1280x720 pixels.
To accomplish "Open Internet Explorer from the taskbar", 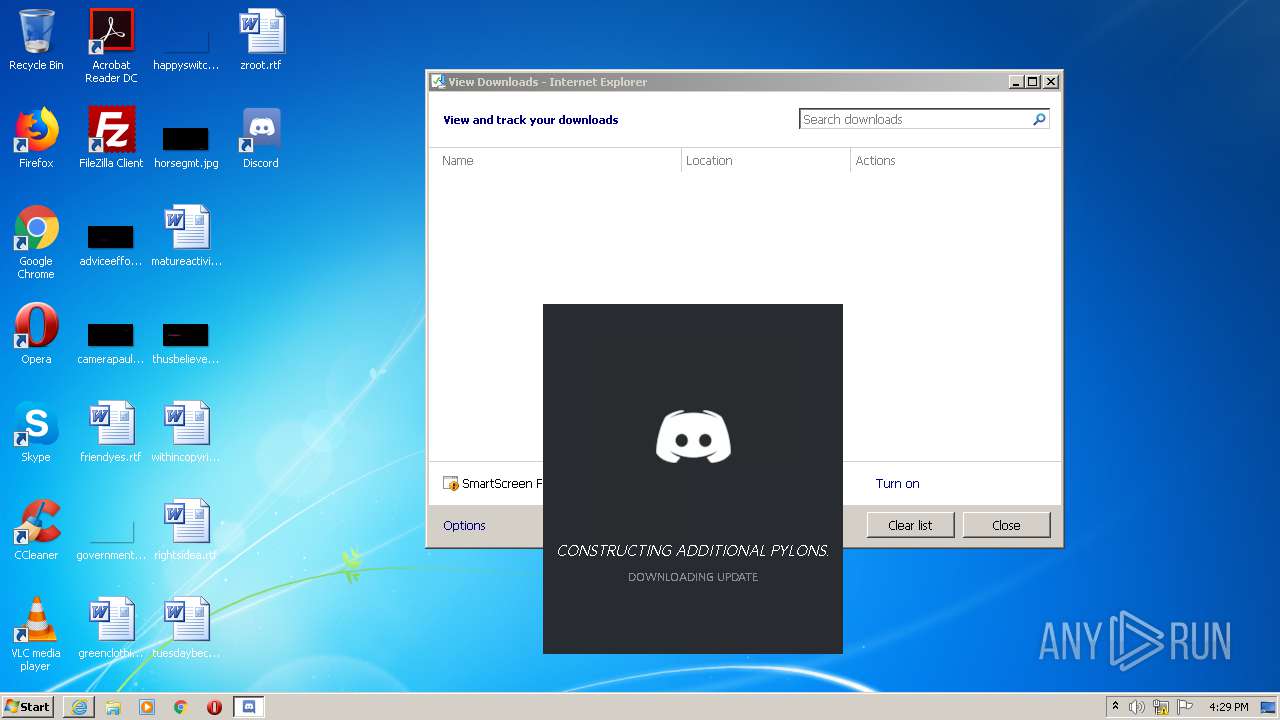I will [79, 707].
